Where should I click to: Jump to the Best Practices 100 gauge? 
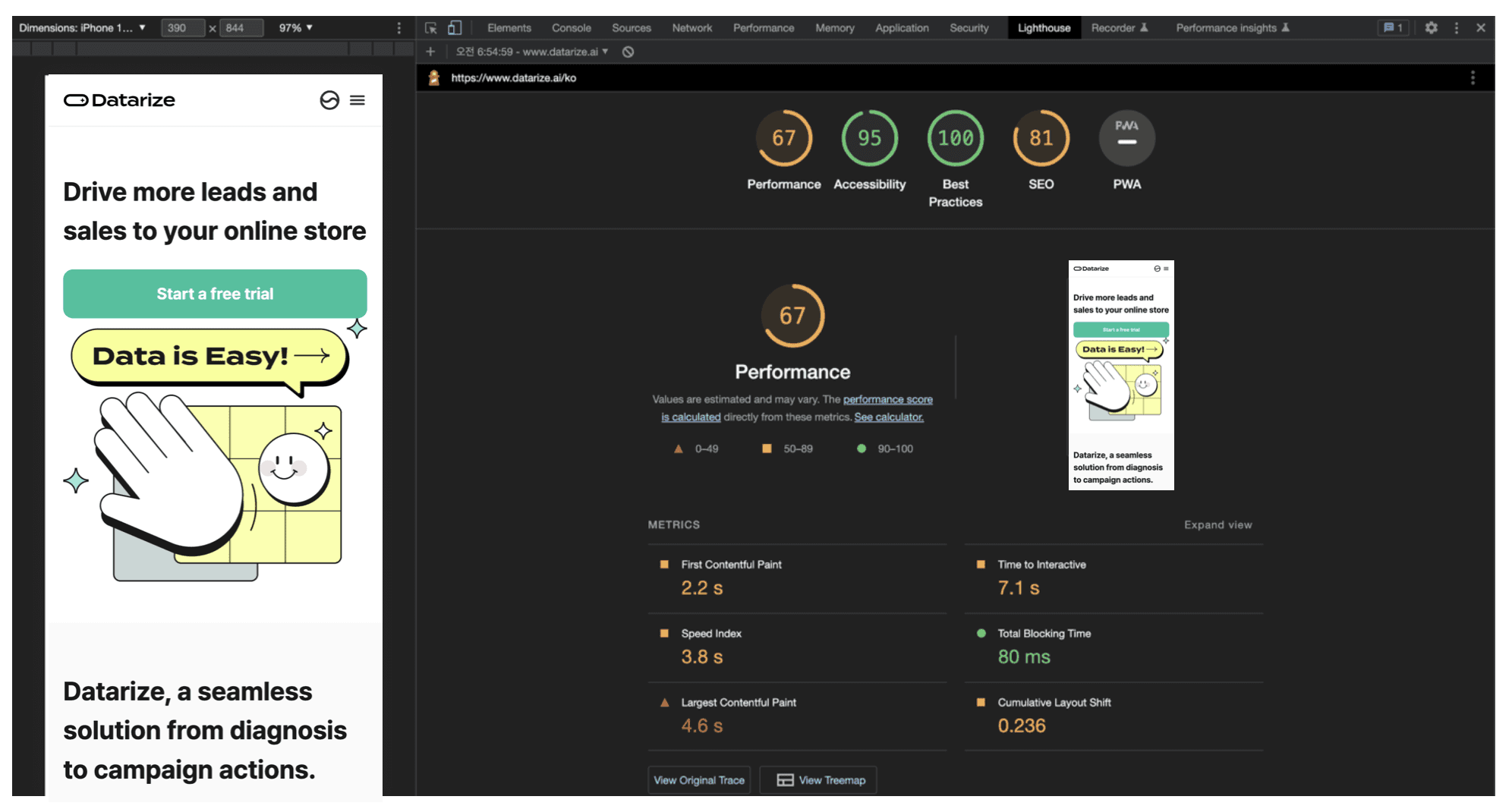956,159
